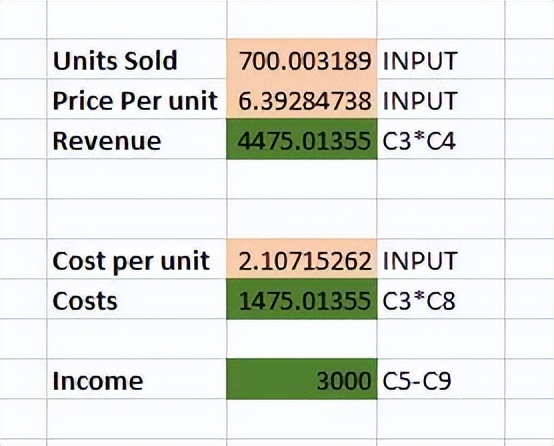
Task: Click the green Costs cell 1475.01355
Action: coord(302,299)
